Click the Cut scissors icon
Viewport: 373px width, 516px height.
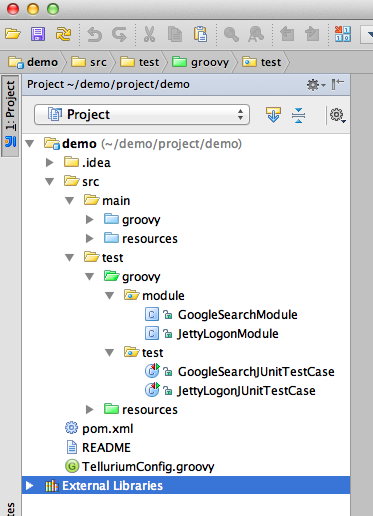point(149,34)
